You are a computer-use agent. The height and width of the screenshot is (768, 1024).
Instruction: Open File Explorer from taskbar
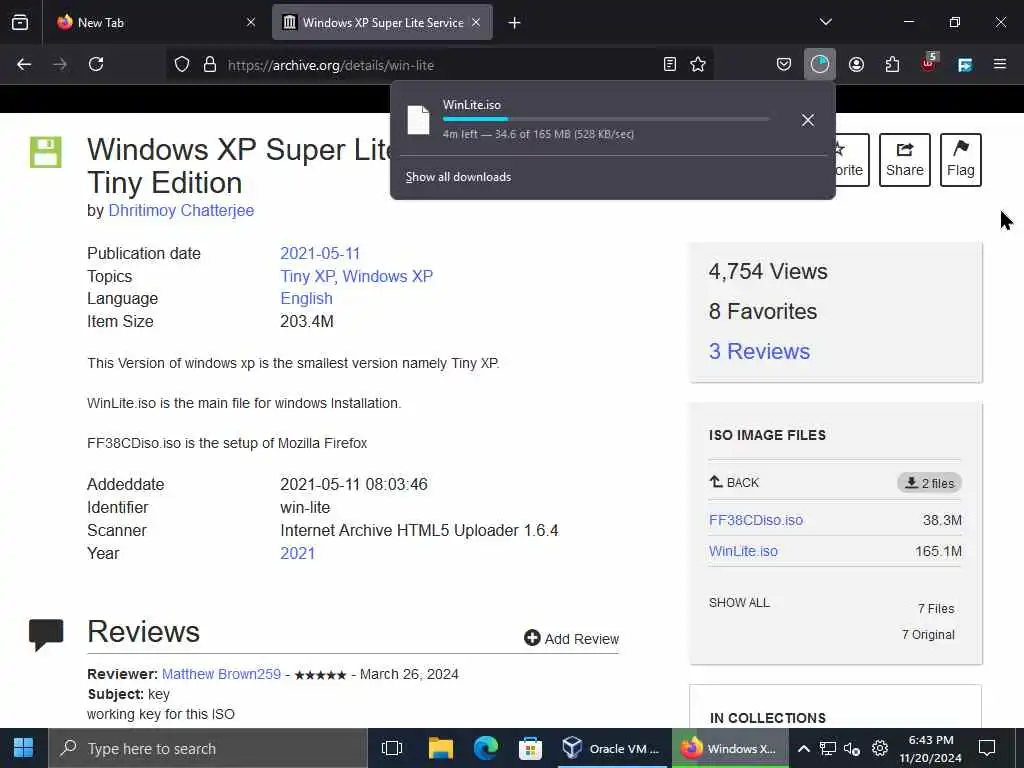pyautogui.click(x=441, y=748)
